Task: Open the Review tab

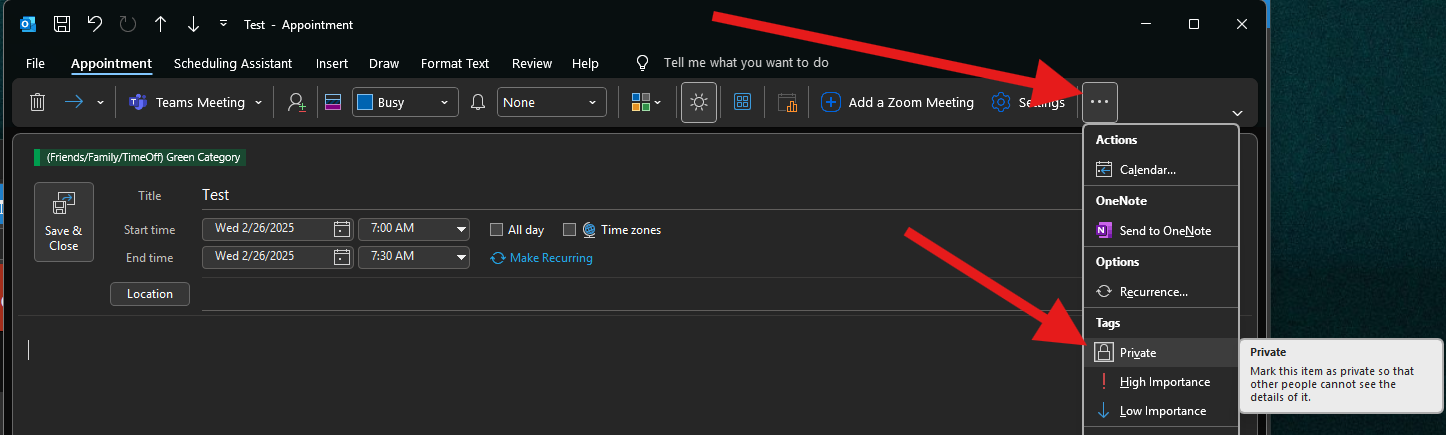Action: [532, 63]
